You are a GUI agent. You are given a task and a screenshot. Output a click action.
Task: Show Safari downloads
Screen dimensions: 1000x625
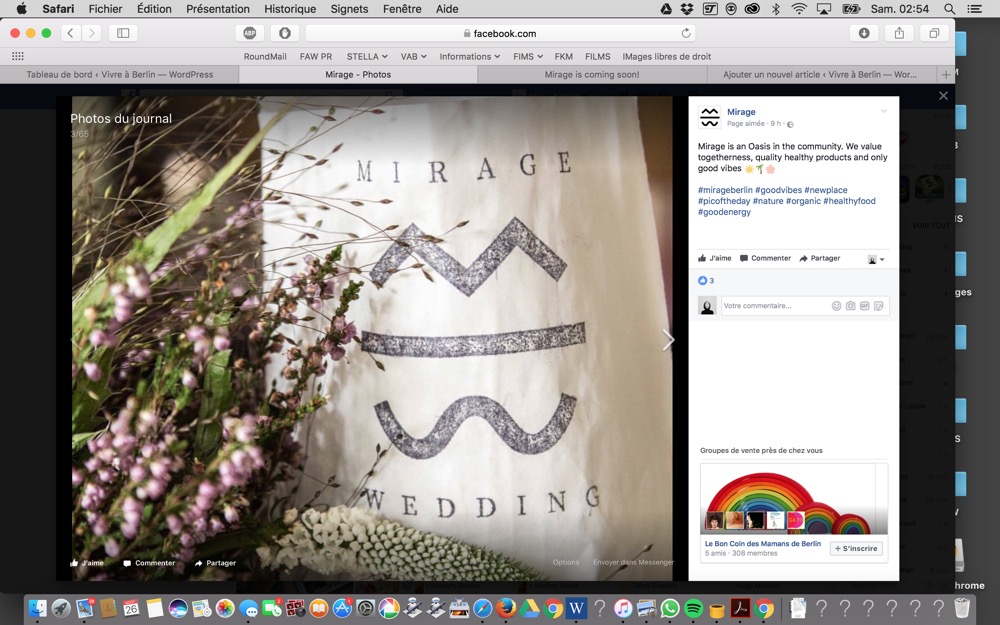pos(864,33)
